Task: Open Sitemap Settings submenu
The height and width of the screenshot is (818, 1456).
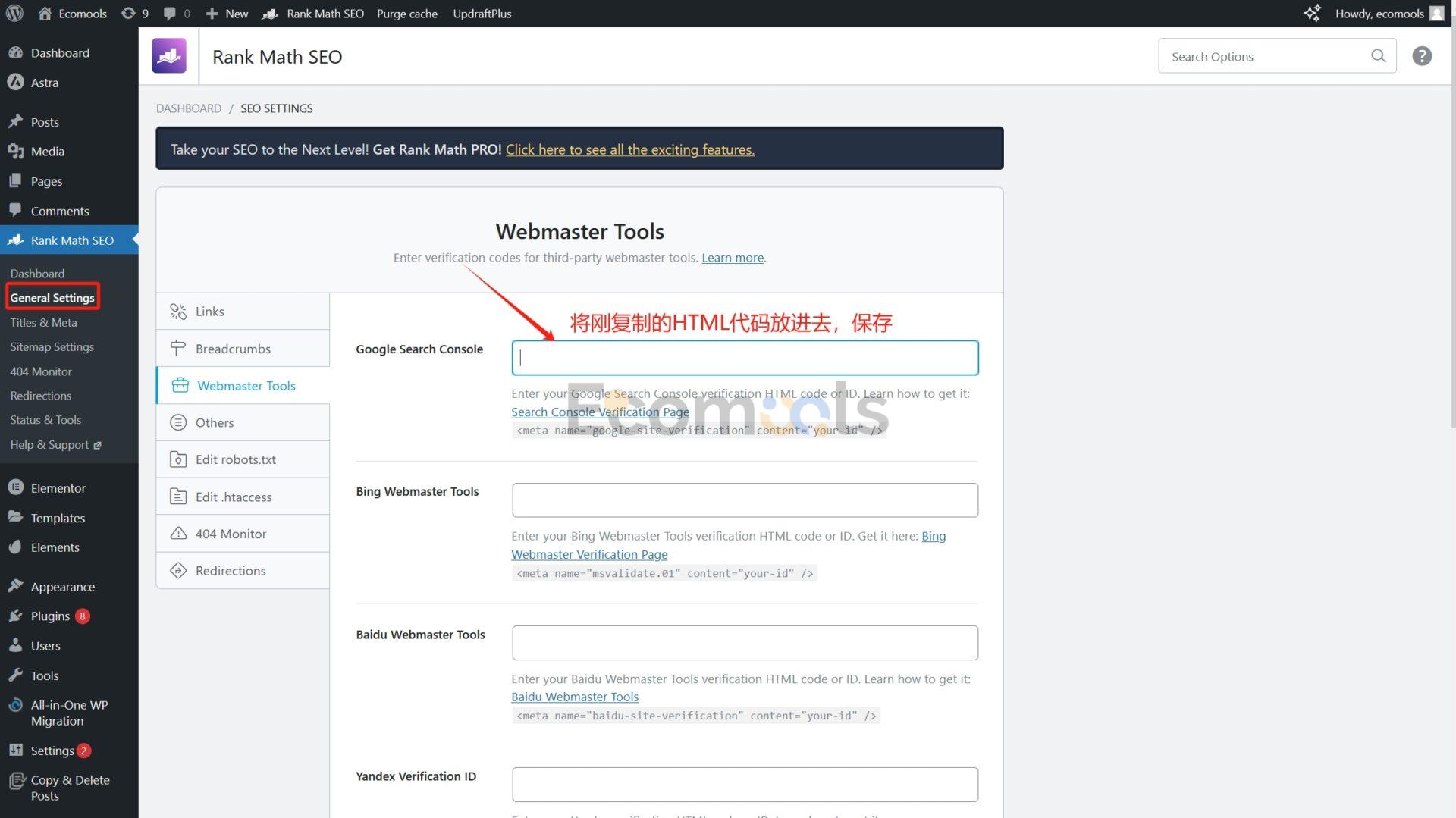Action: [x=52, y=347]
